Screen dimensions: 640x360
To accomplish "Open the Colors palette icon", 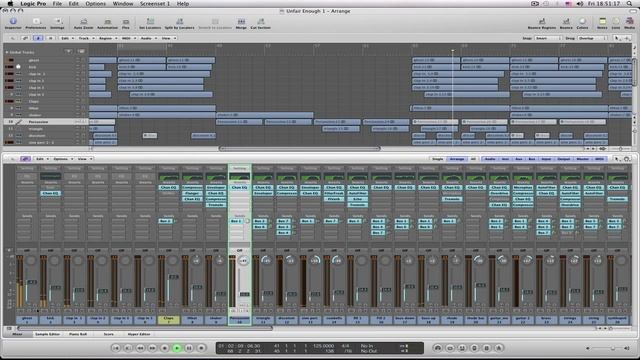I will pos(582,22).
